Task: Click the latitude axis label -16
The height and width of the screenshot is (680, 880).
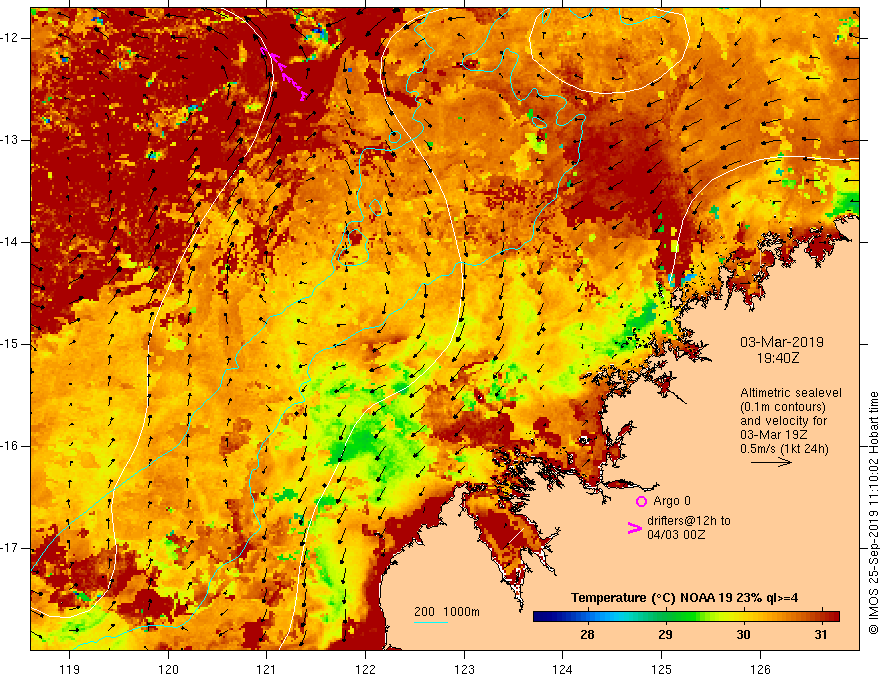Action: pyautogui.click(x=10, y=446)
